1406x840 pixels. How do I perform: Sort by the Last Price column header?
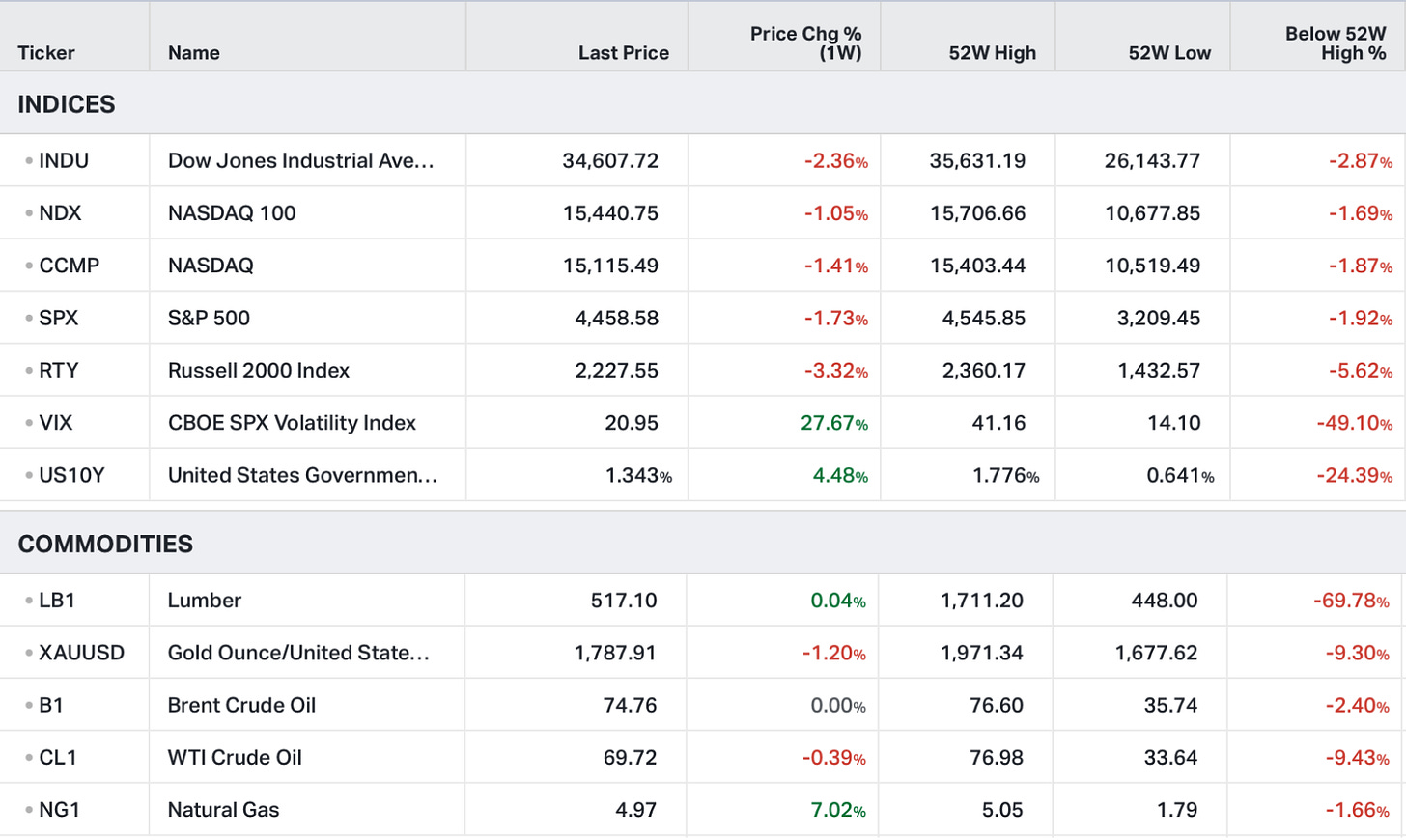click(624, 53)
